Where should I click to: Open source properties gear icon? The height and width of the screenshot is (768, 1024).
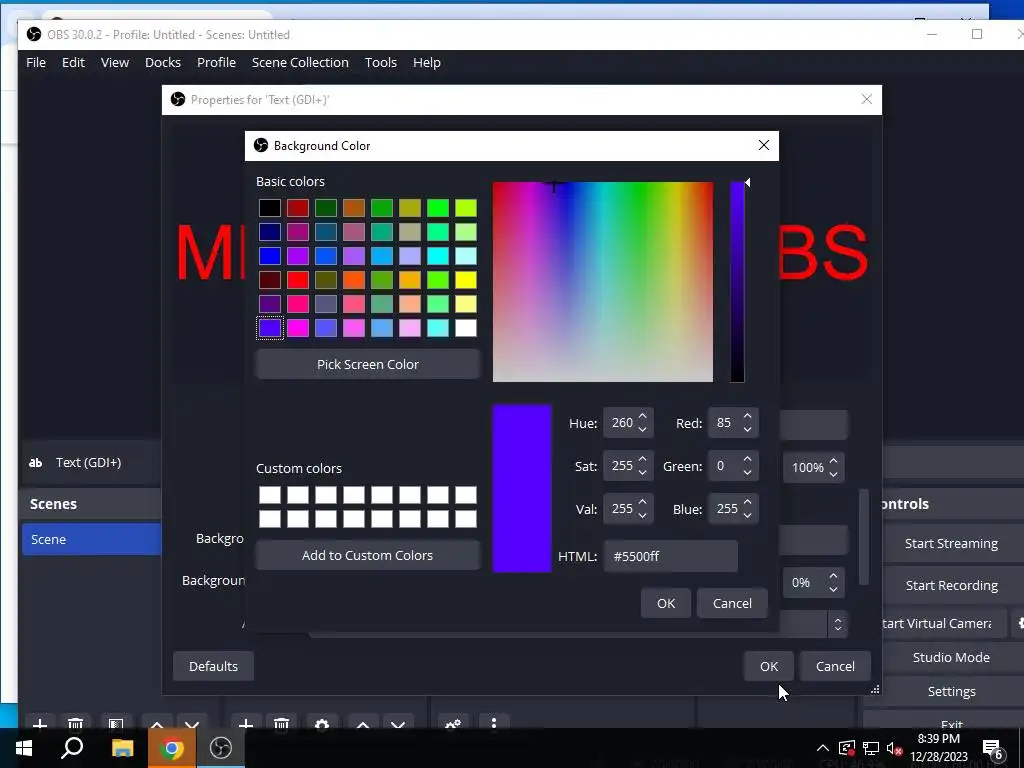321,725
